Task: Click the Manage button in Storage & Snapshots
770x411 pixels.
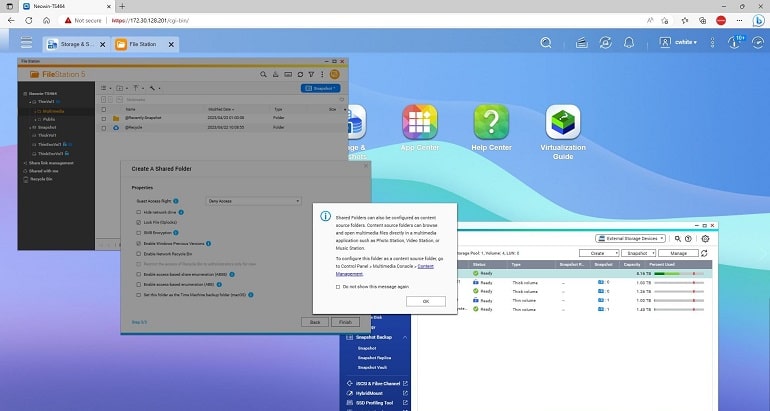Action: pos(678,253)
